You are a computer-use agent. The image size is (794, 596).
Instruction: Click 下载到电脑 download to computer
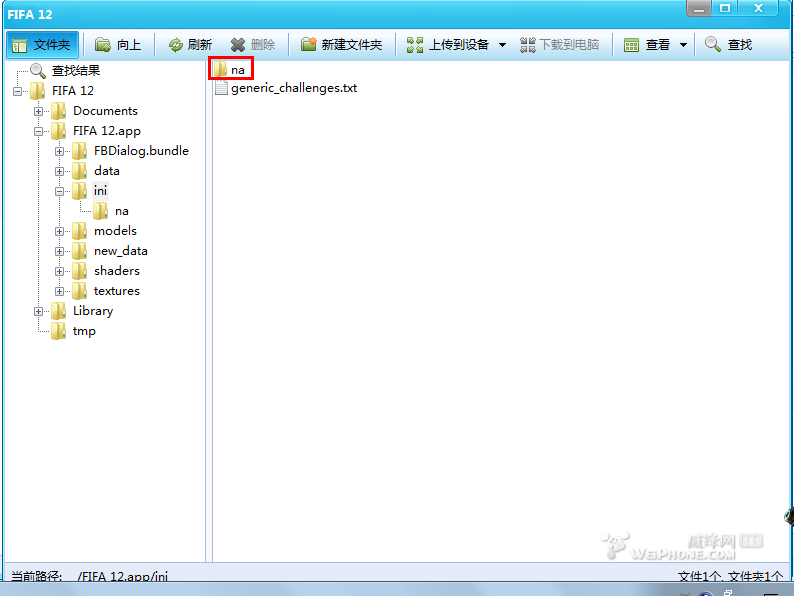click(x=560, y=45)
